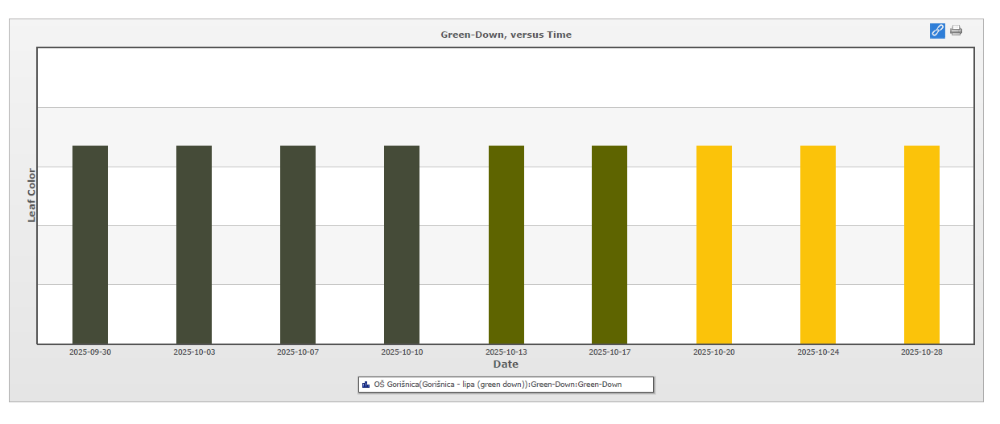The height and width of the screenshot is (424, 1000).
Task: Click the bar for 2025-10-07
Action: (x=298, y=244)
